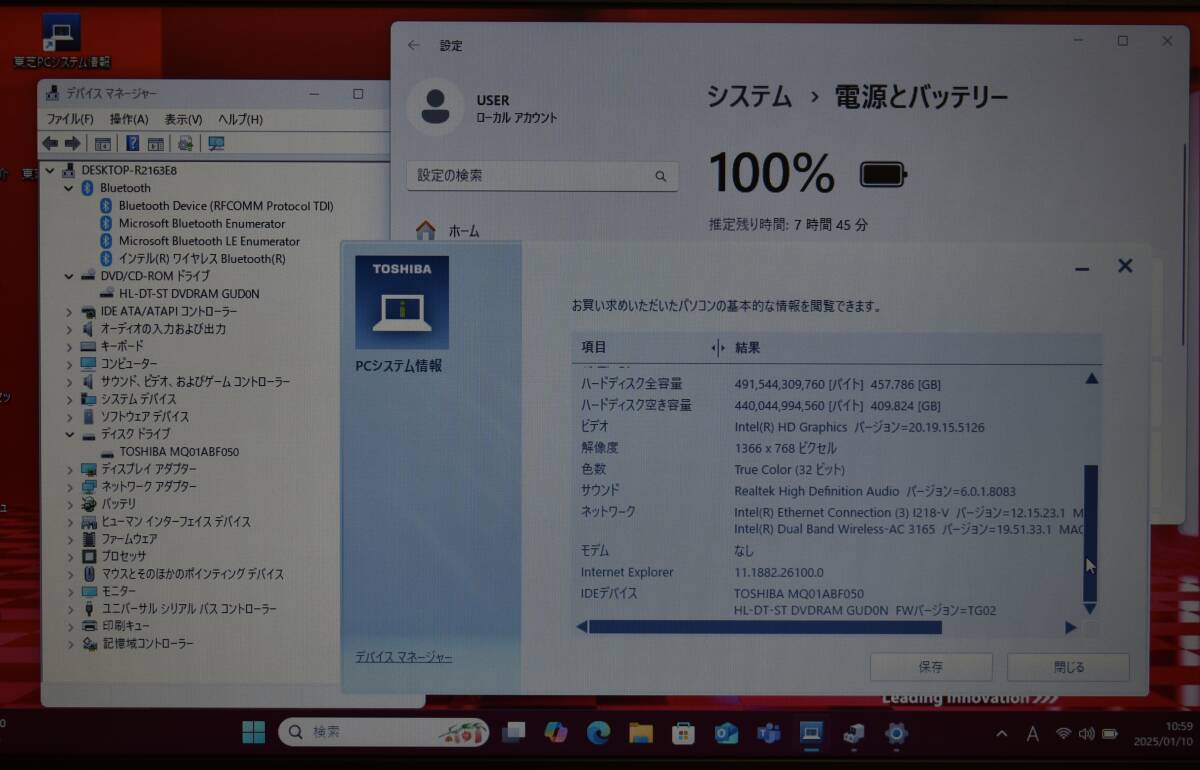This screenshot has height=770, width=1200.
Task: Select TOSHIBA MQ01ABF050 disk in device tree
Action: click(178, 452)
